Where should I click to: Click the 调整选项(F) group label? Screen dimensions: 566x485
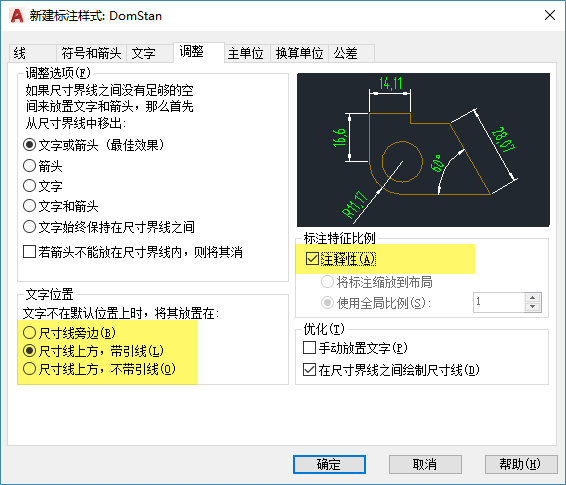click(57, 73)
